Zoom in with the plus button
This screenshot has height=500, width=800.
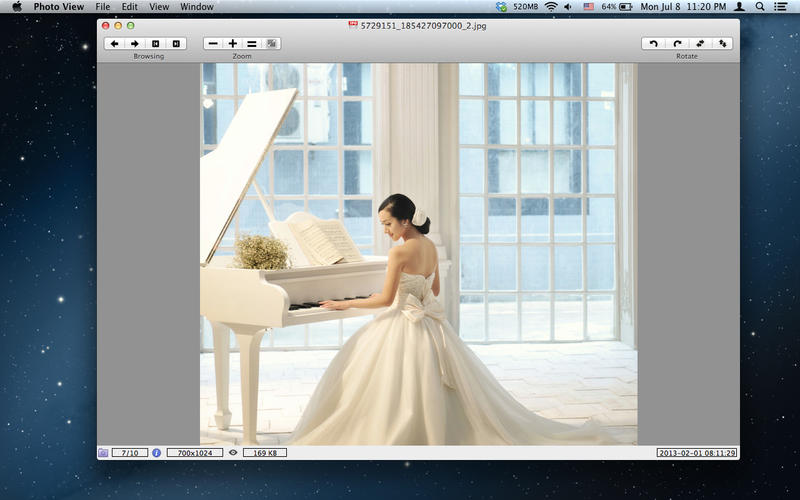pyautogui.click(x=233, y=44)
